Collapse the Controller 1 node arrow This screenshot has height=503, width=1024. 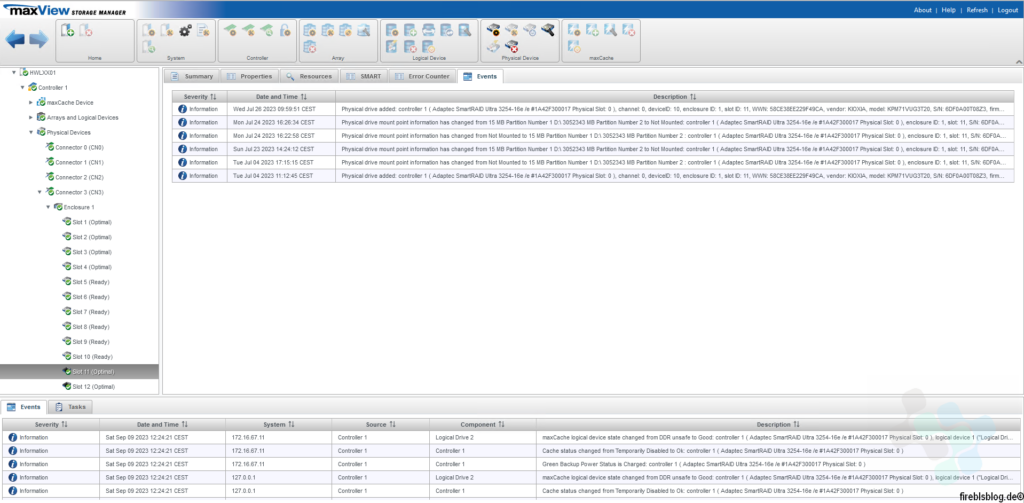(x=22, y=88)
